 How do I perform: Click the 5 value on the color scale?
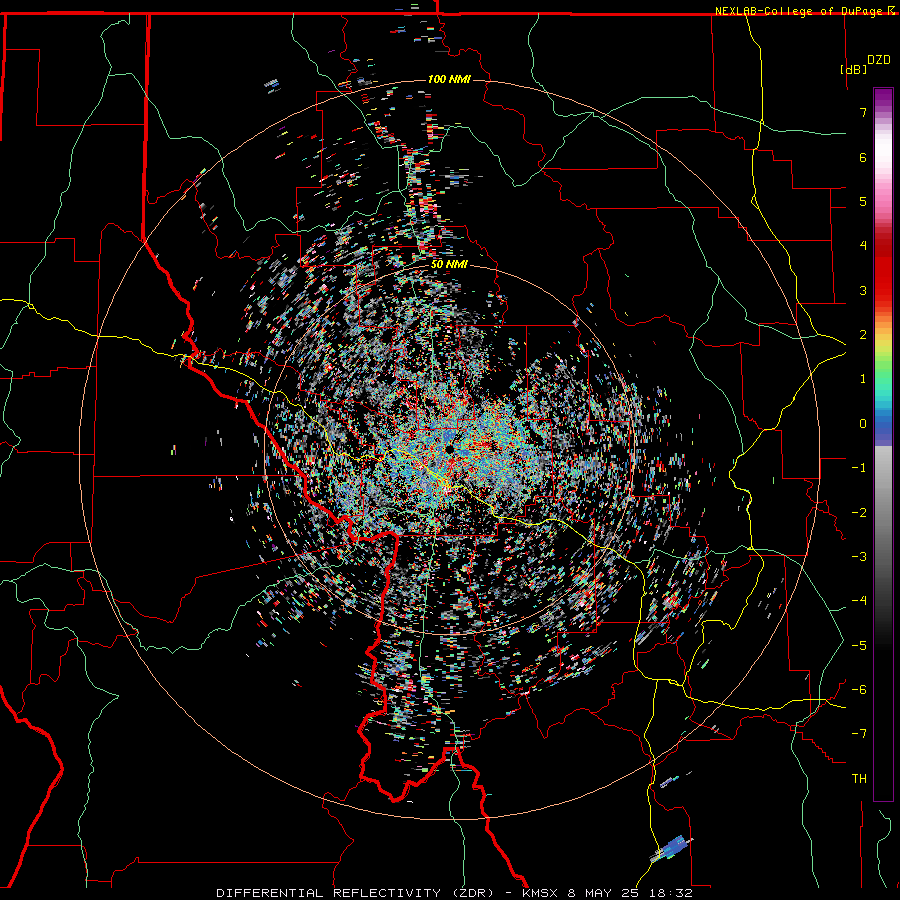click(863, 201)
